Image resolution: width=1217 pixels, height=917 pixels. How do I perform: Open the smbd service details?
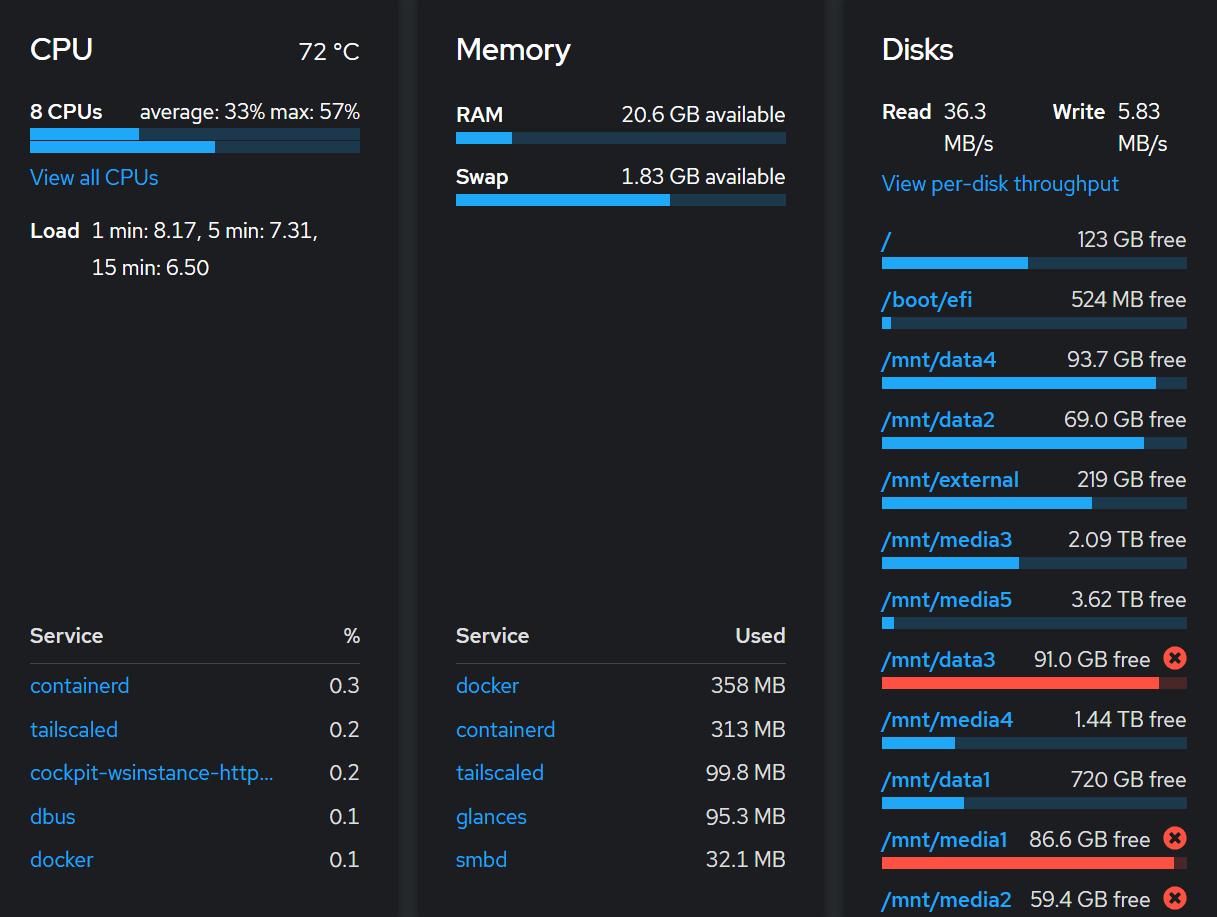pyautogui.click(x=481, y=859)
